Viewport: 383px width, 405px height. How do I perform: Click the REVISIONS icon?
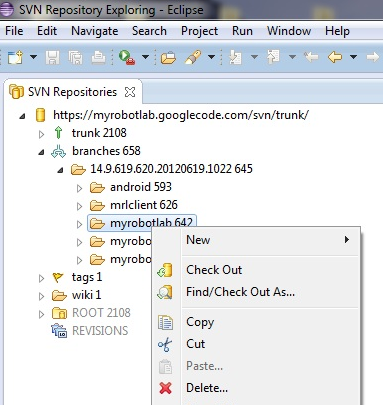pyautogui.click(x=59, y=331)
